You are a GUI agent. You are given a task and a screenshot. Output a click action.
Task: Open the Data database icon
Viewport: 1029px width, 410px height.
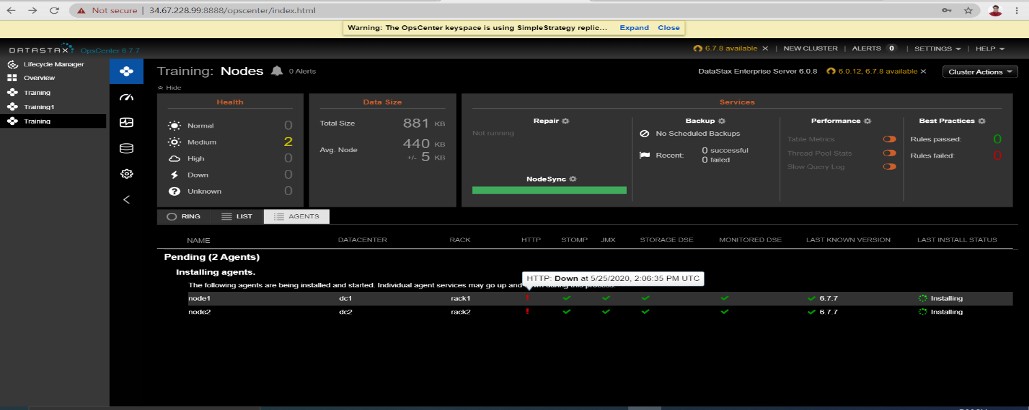(x=127, y=148)
